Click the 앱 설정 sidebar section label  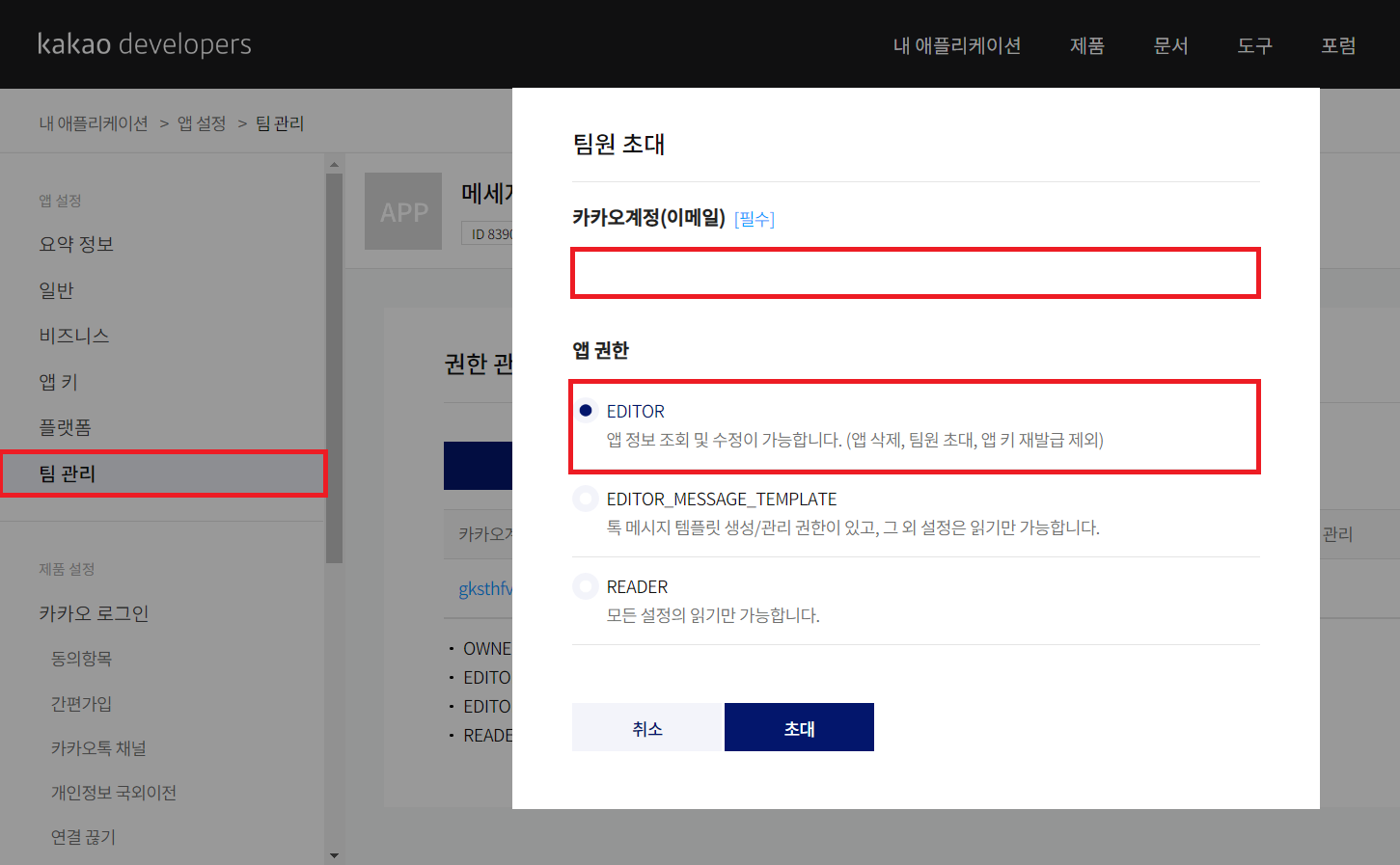coord(60,201)
